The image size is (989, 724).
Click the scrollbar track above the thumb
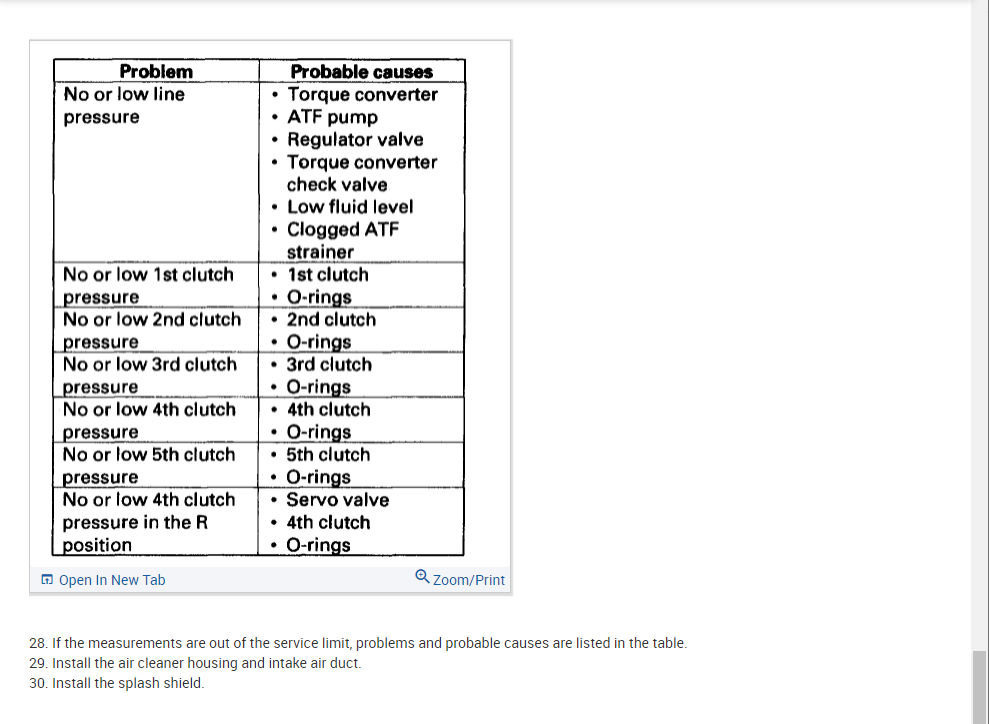(x=980, y=320)
